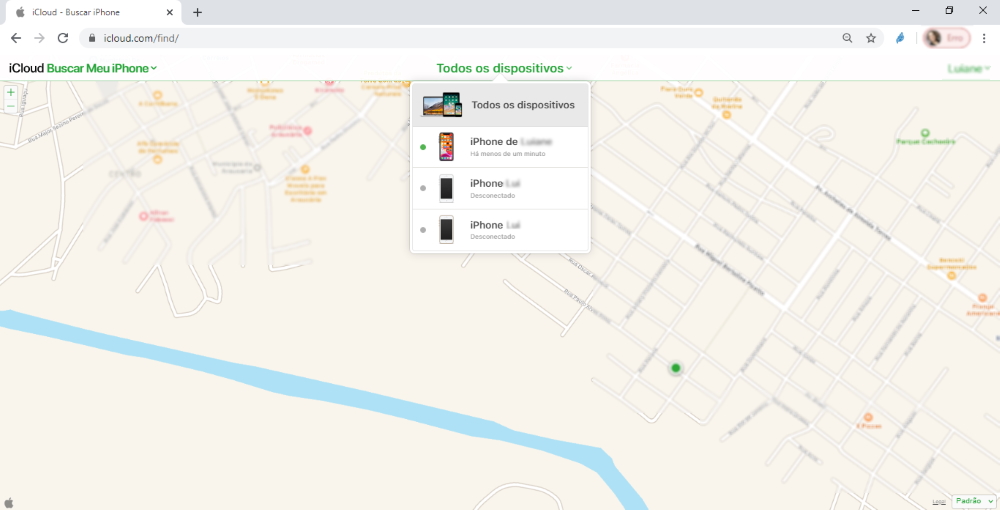Select the second Desconectado iPhone entry
The image size is (1000, 510).
tap(500, 230)
